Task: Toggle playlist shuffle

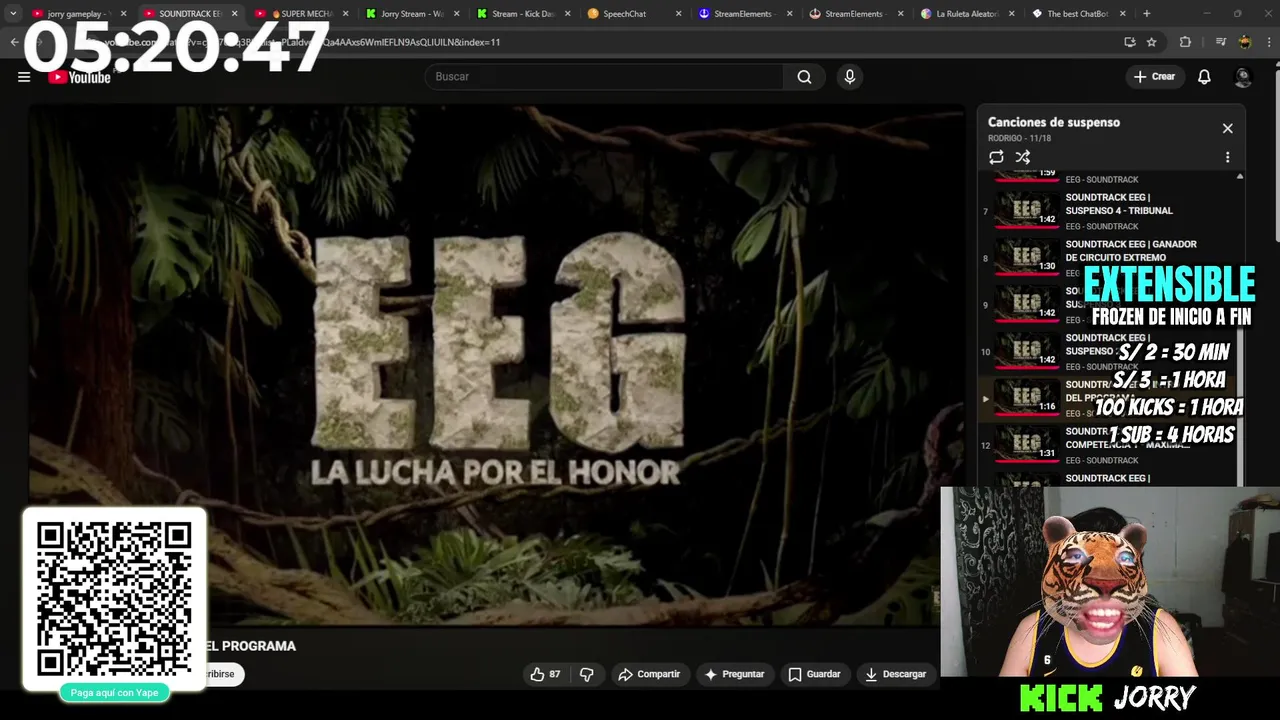Action: tap(1023, 157)
